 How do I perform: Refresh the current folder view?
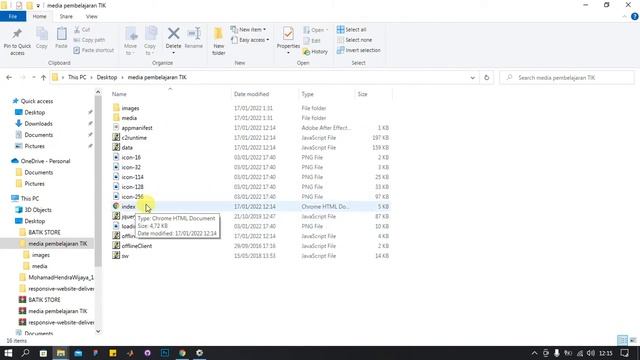[x=487, y=78]
